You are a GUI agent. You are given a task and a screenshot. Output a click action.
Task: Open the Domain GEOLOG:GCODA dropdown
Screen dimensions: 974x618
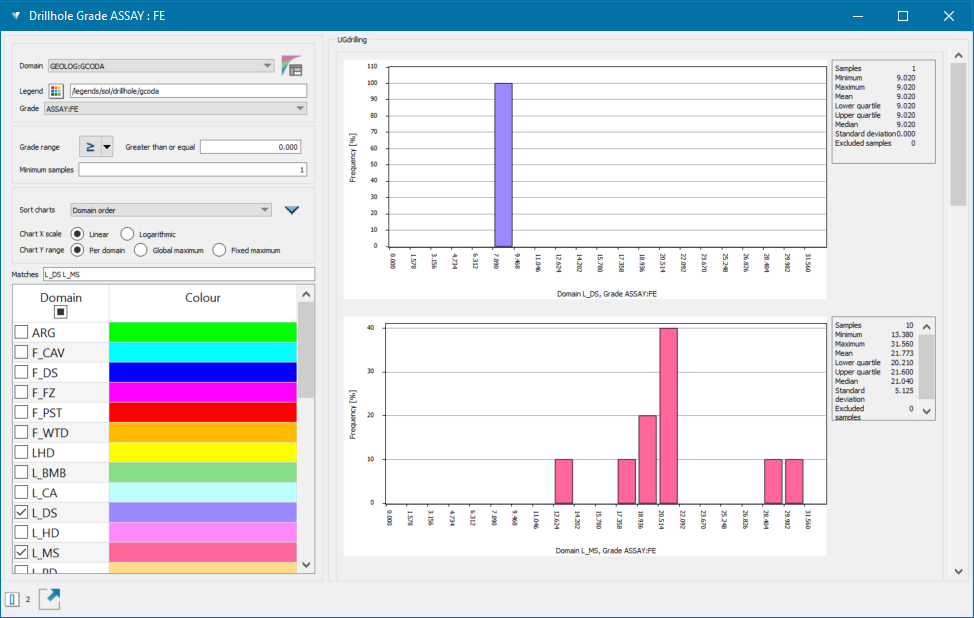(160, 66)
